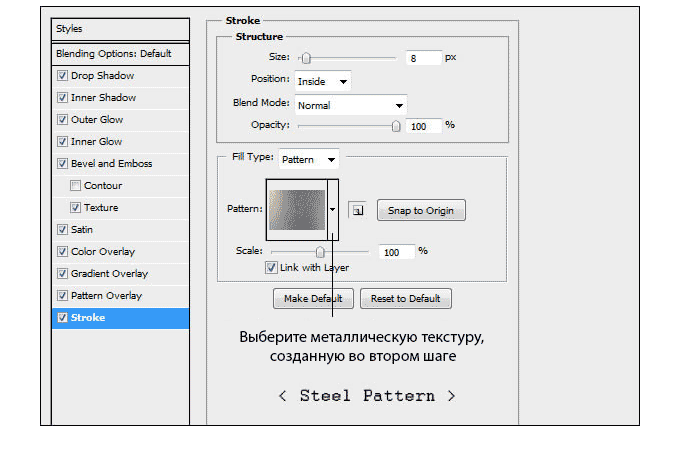The width and height of the screenshot is (680, 450).
Task: Click the Size value input field
Action: tap(423, 59)
